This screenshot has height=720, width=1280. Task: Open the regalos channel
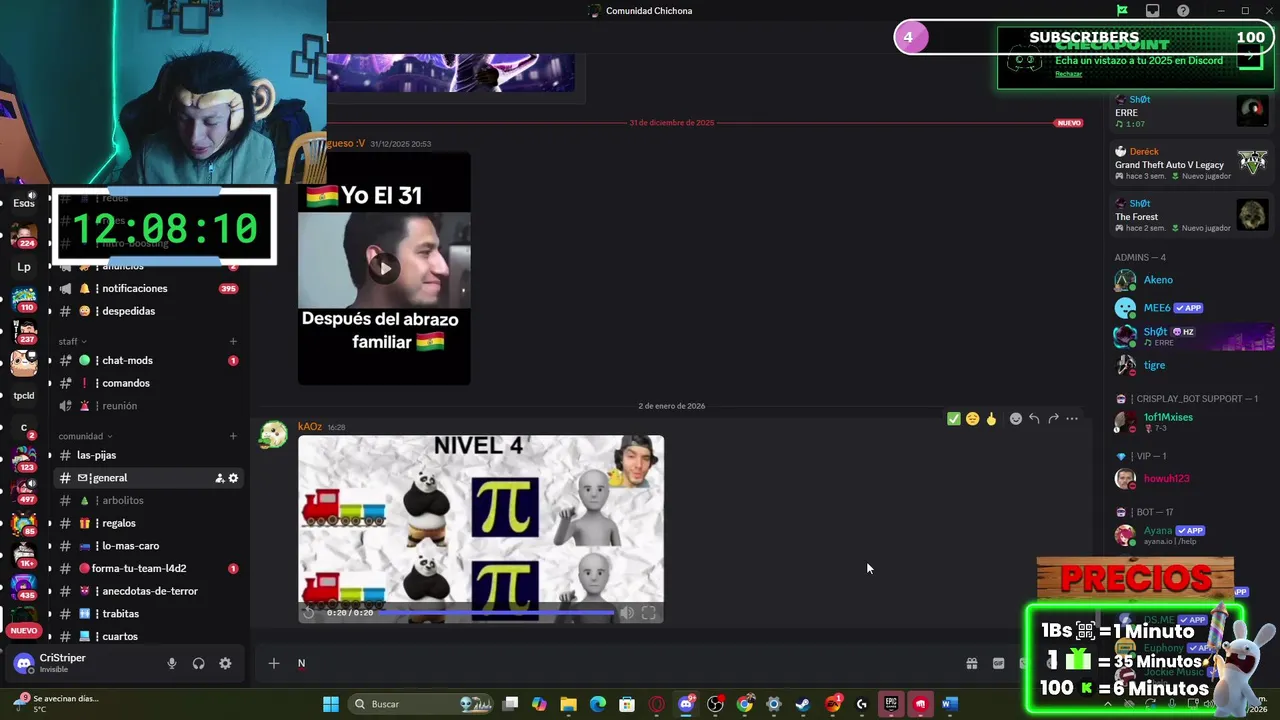[148, 523]
